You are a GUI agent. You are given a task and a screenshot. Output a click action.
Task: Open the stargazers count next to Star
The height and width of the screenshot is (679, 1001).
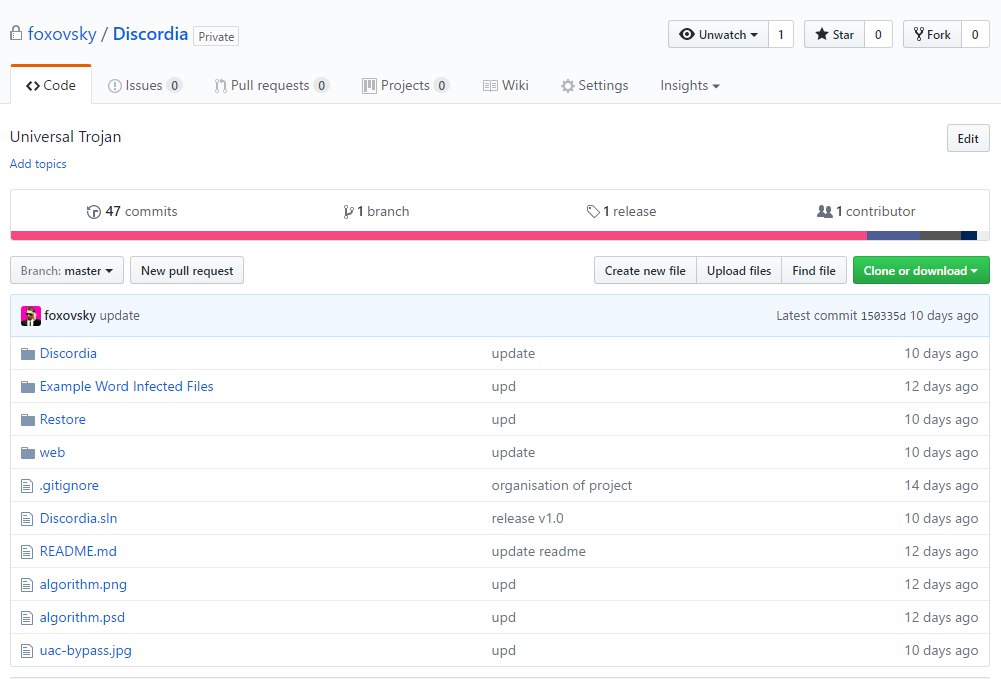coord(878,34)
